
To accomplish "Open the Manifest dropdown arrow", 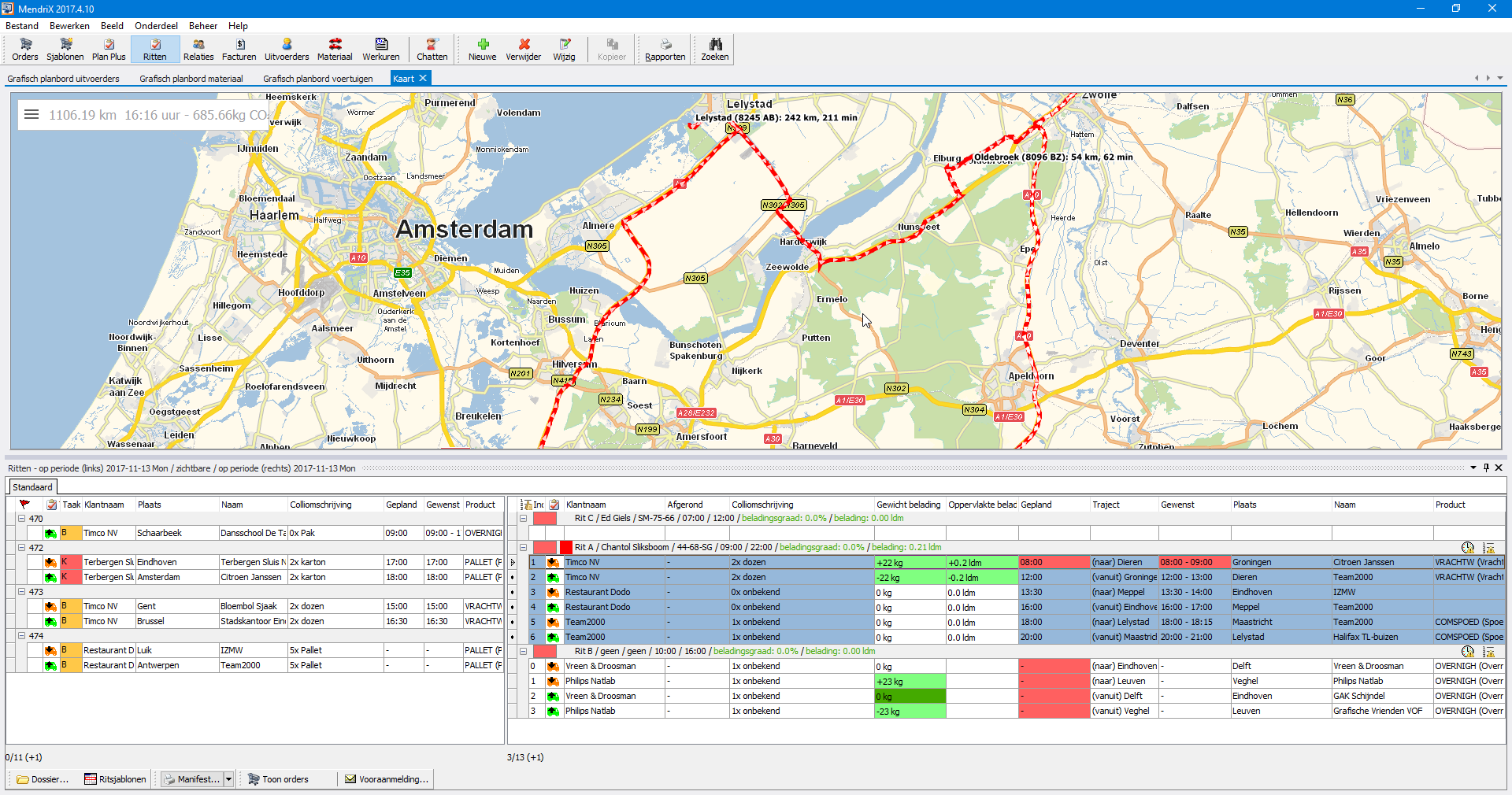I will click(x=229, y=779).
